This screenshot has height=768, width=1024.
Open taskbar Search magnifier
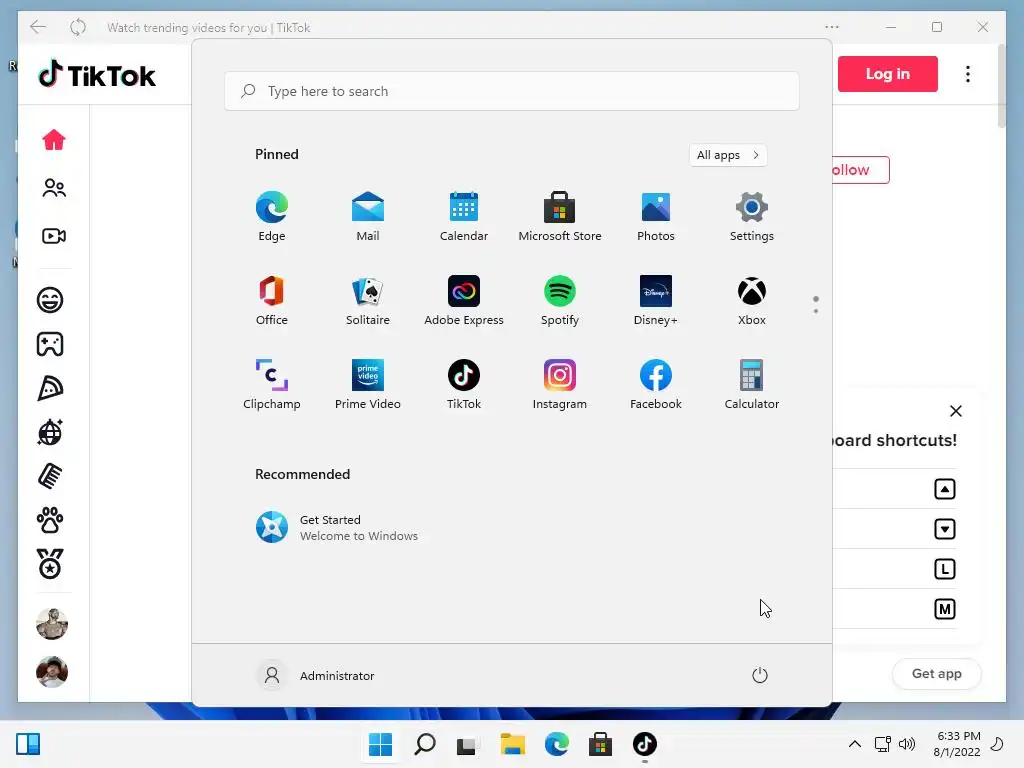424,744
